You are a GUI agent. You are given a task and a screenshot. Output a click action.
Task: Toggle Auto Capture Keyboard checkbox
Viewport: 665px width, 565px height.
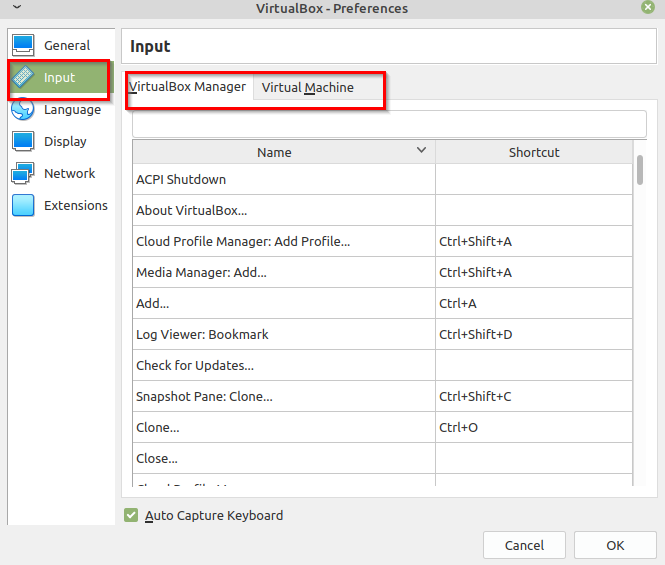point(131,515)
